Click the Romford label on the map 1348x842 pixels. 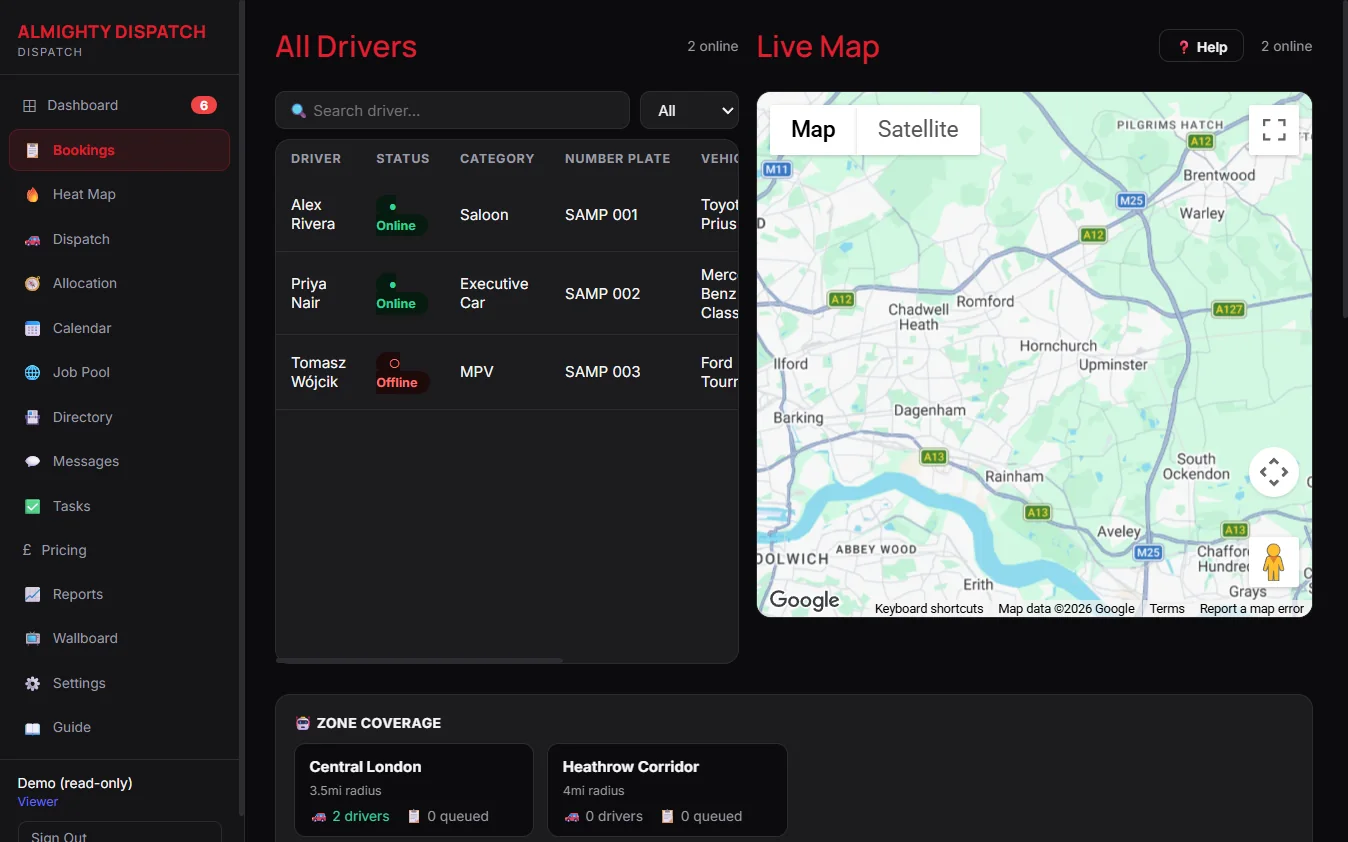click(x=985, y=301)
